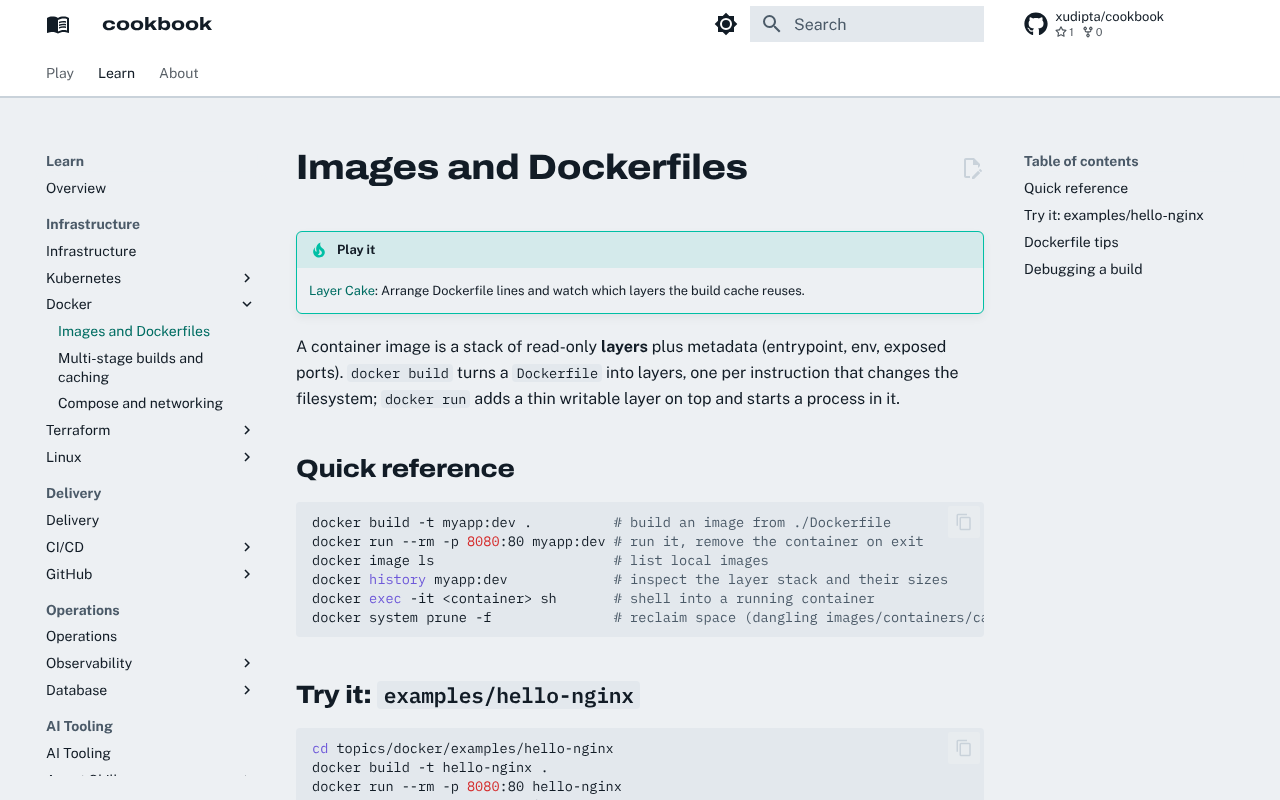Open the Operations page link in sidebar
Image resolution: width=1280 pixels, height=800 pixels.
click(x=81, y=636)
